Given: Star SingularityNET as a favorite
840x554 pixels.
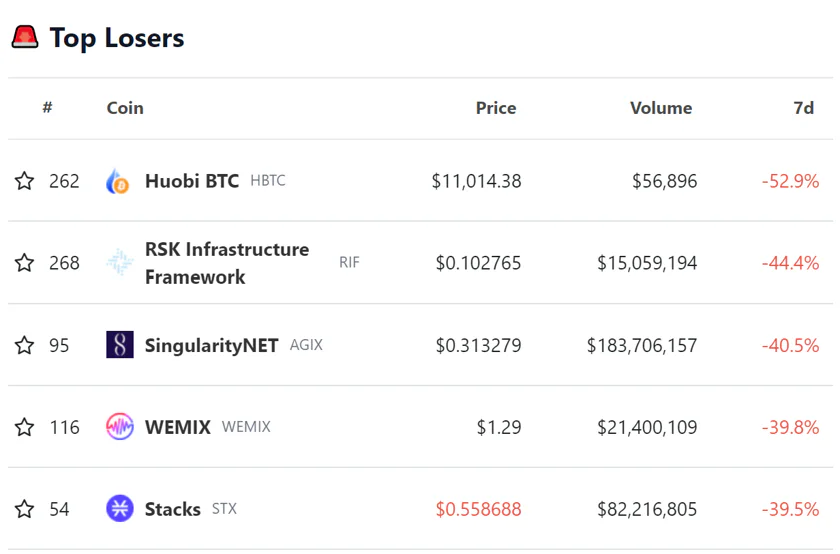Looking at the screenshot, I should [24, 345].
